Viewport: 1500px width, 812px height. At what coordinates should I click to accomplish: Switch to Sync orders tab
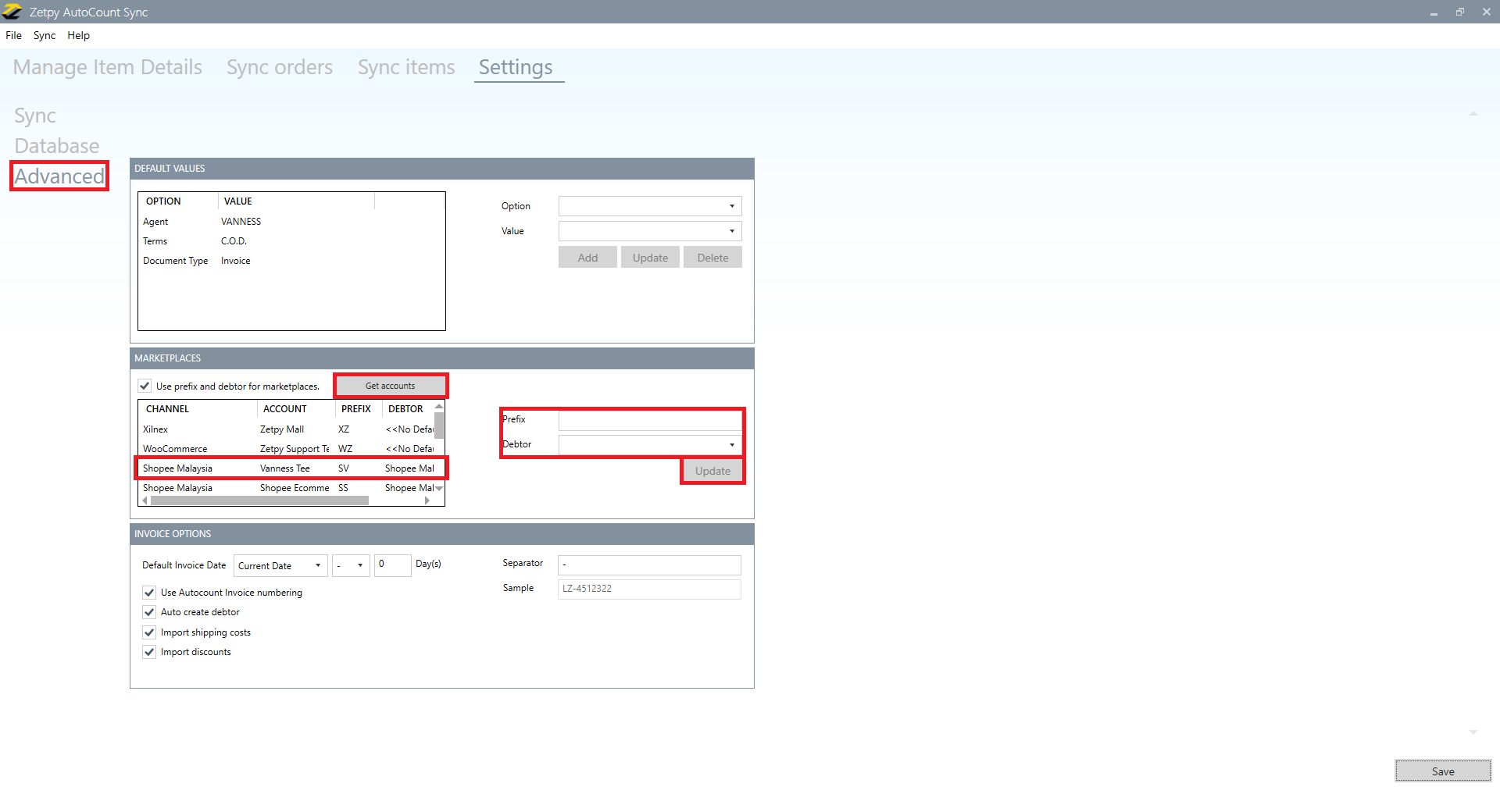280,67
